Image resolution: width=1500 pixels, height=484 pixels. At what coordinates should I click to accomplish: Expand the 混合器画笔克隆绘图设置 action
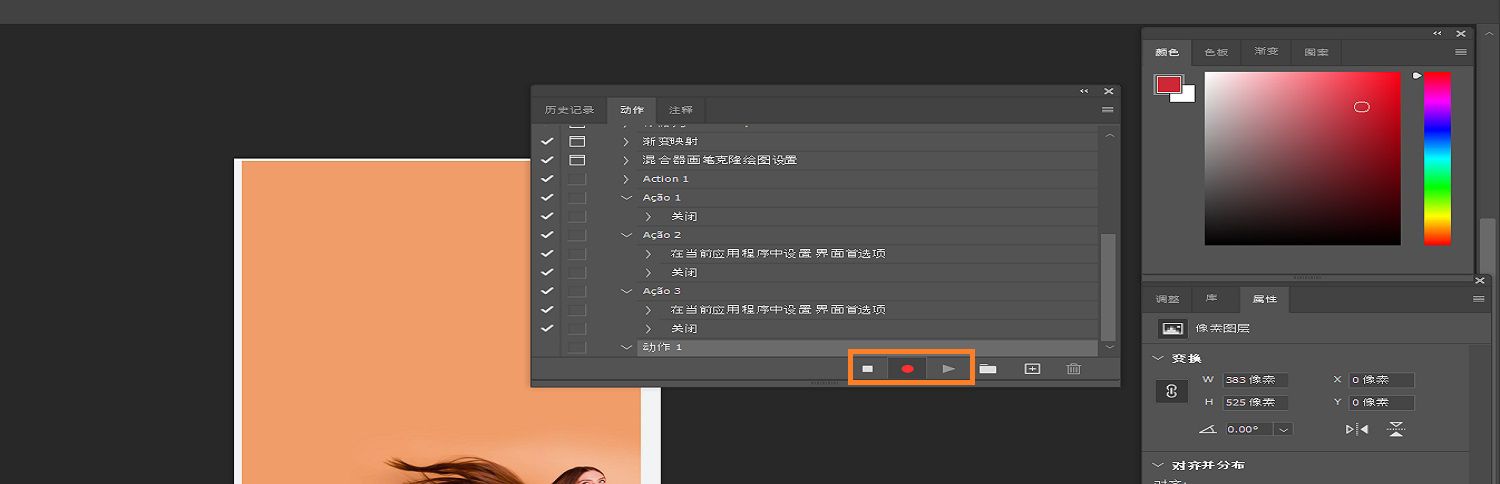click(627, 160)
